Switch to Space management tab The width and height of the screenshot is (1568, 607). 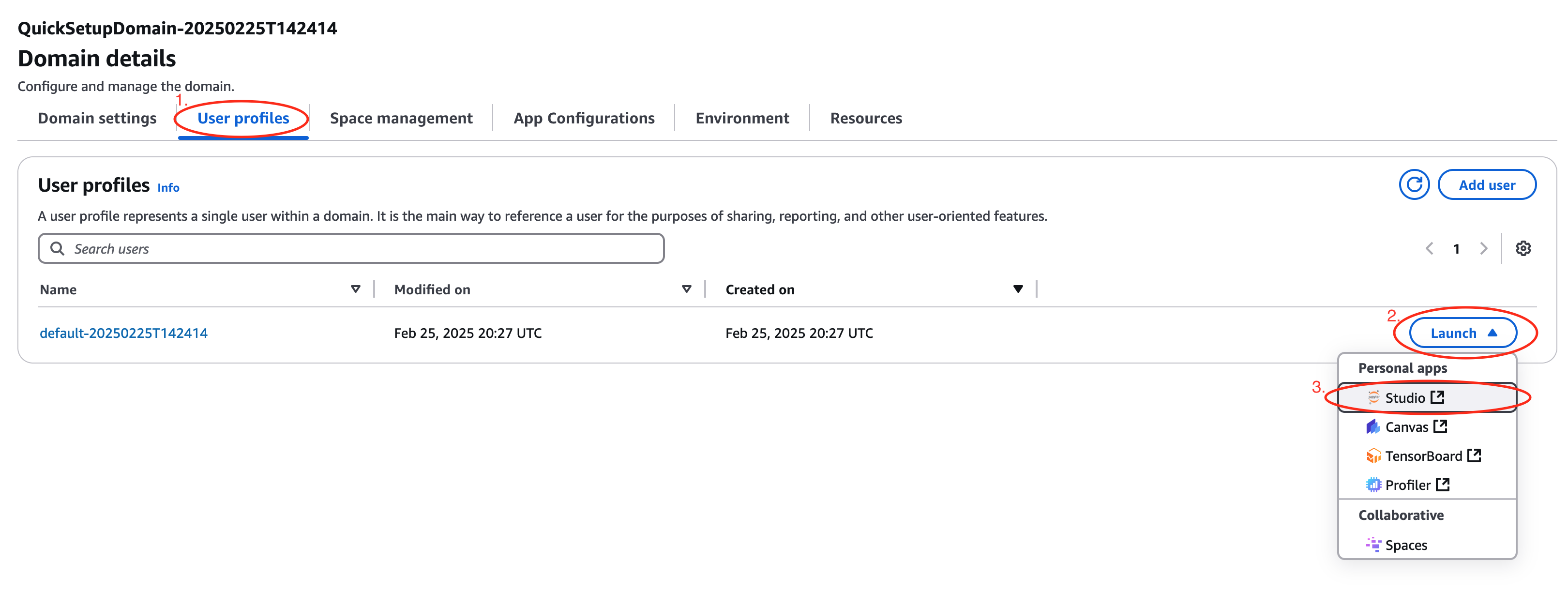(x=401, y=118)
